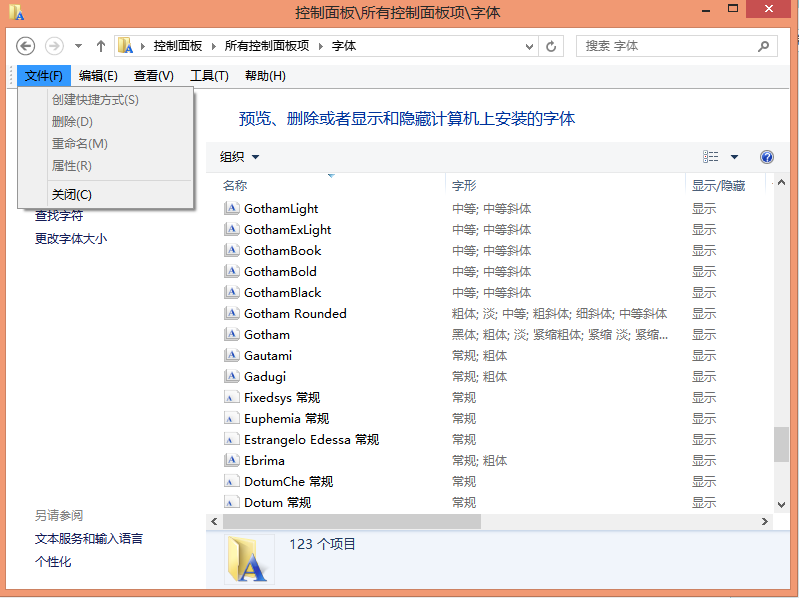Open the 帮助(H) menu

265,76
